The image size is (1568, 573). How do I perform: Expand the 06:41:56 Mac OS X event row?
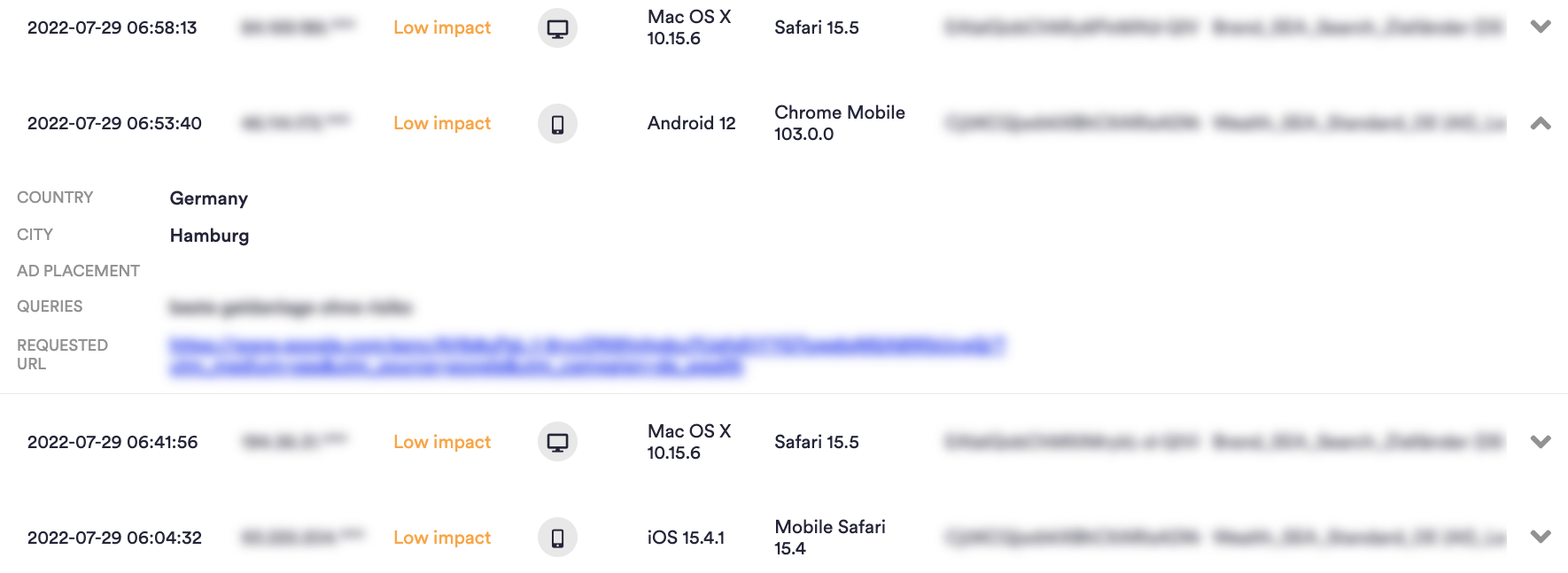[x=1541, y=441]
